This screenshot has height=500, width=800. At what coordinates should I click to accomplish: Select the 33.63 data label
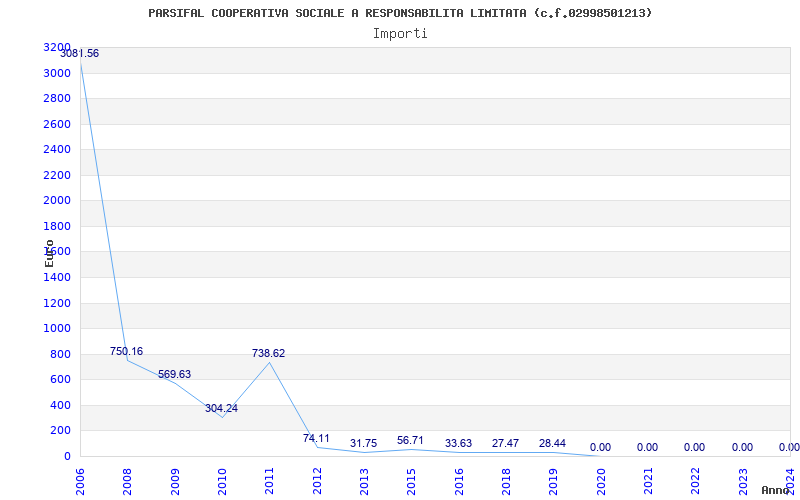tap(458, 443)
